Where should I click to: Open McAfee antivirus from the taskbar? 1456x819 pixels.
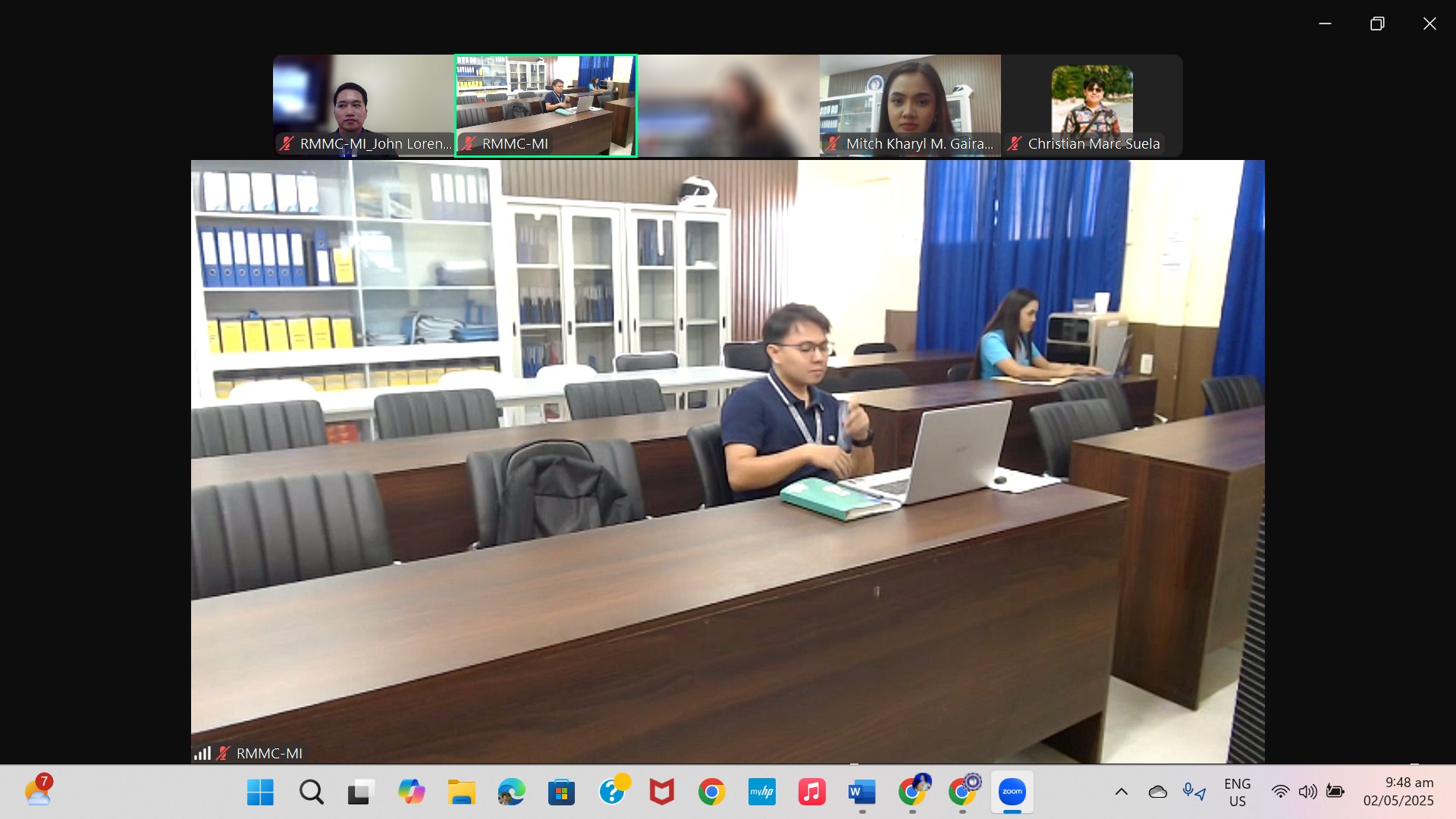[x=661, y=792]
